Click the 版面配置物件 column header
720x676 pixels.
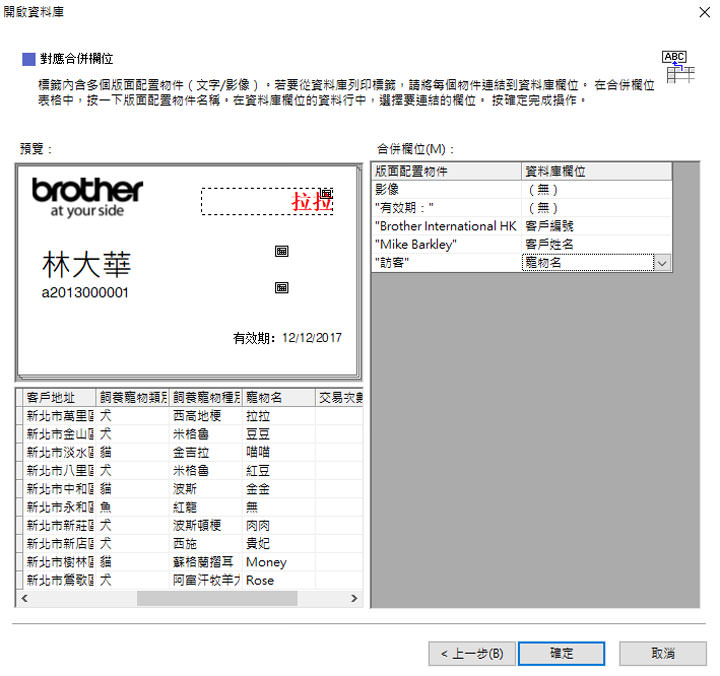[x=446, y=171]
